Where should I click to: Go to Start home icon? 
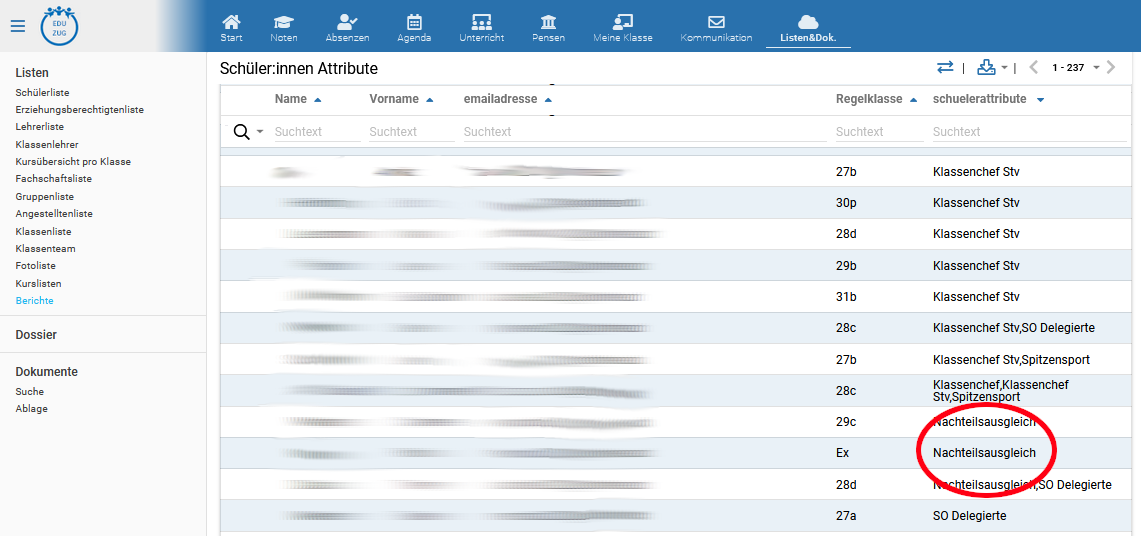click(231, 27)
